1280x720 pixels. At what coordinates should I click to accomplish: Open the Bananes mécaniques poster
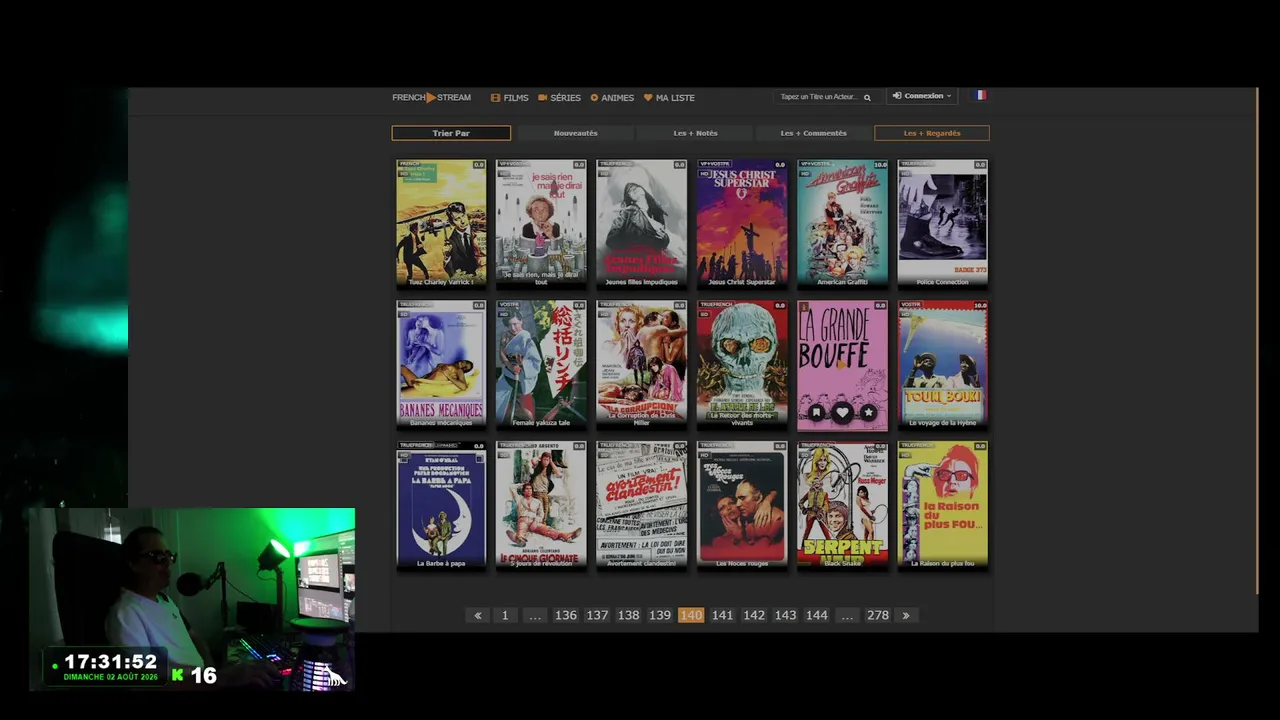[x=441, y=364]
